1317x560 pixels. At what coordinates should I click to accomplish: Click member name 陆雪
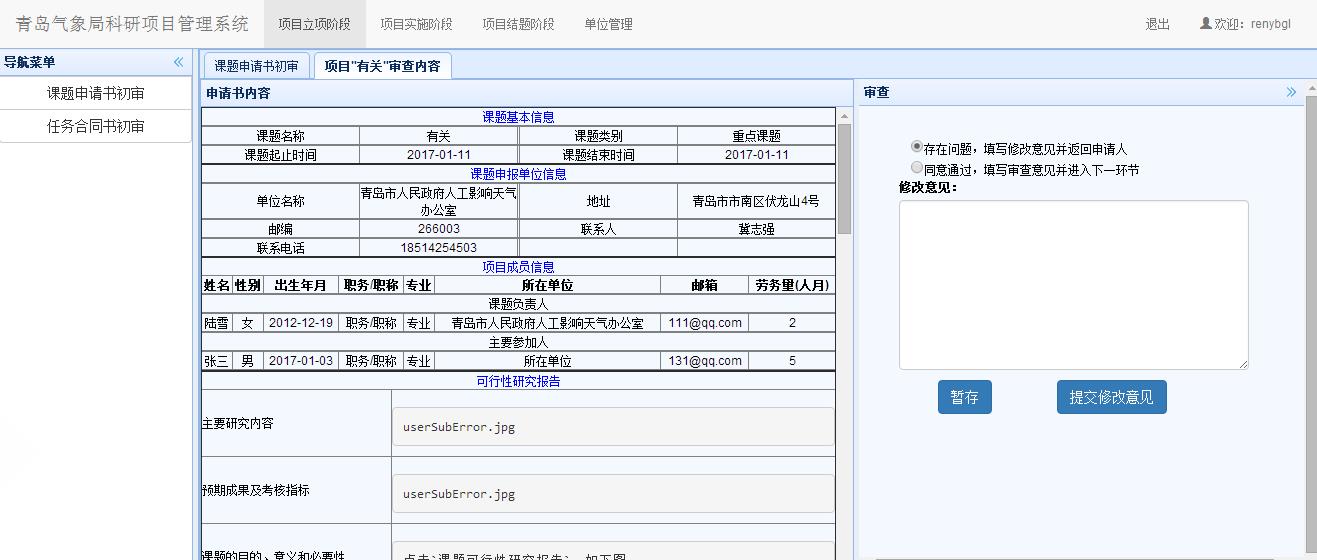click(x=216, y=323)
